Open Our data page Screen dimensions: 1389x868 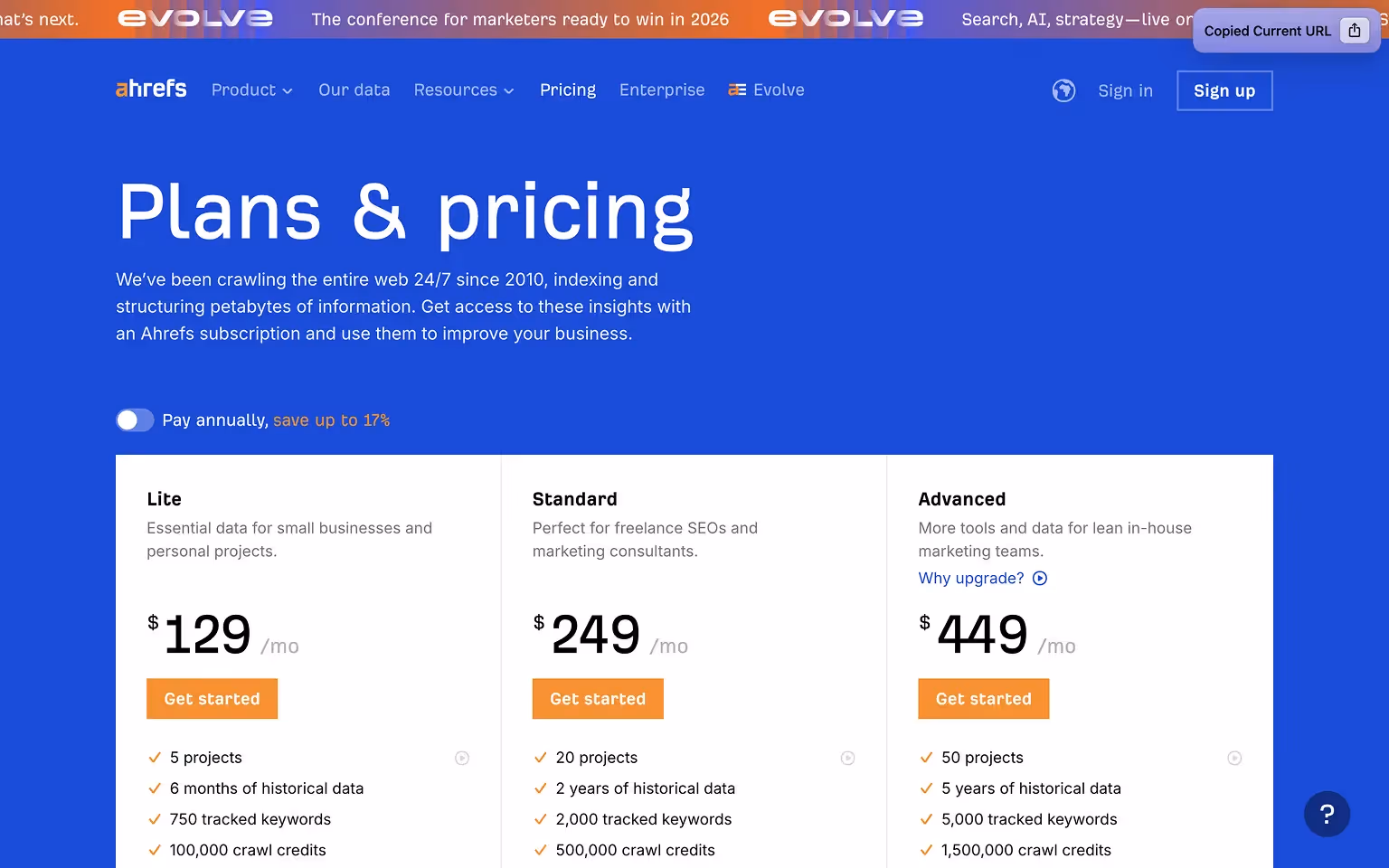coord(354,90)
